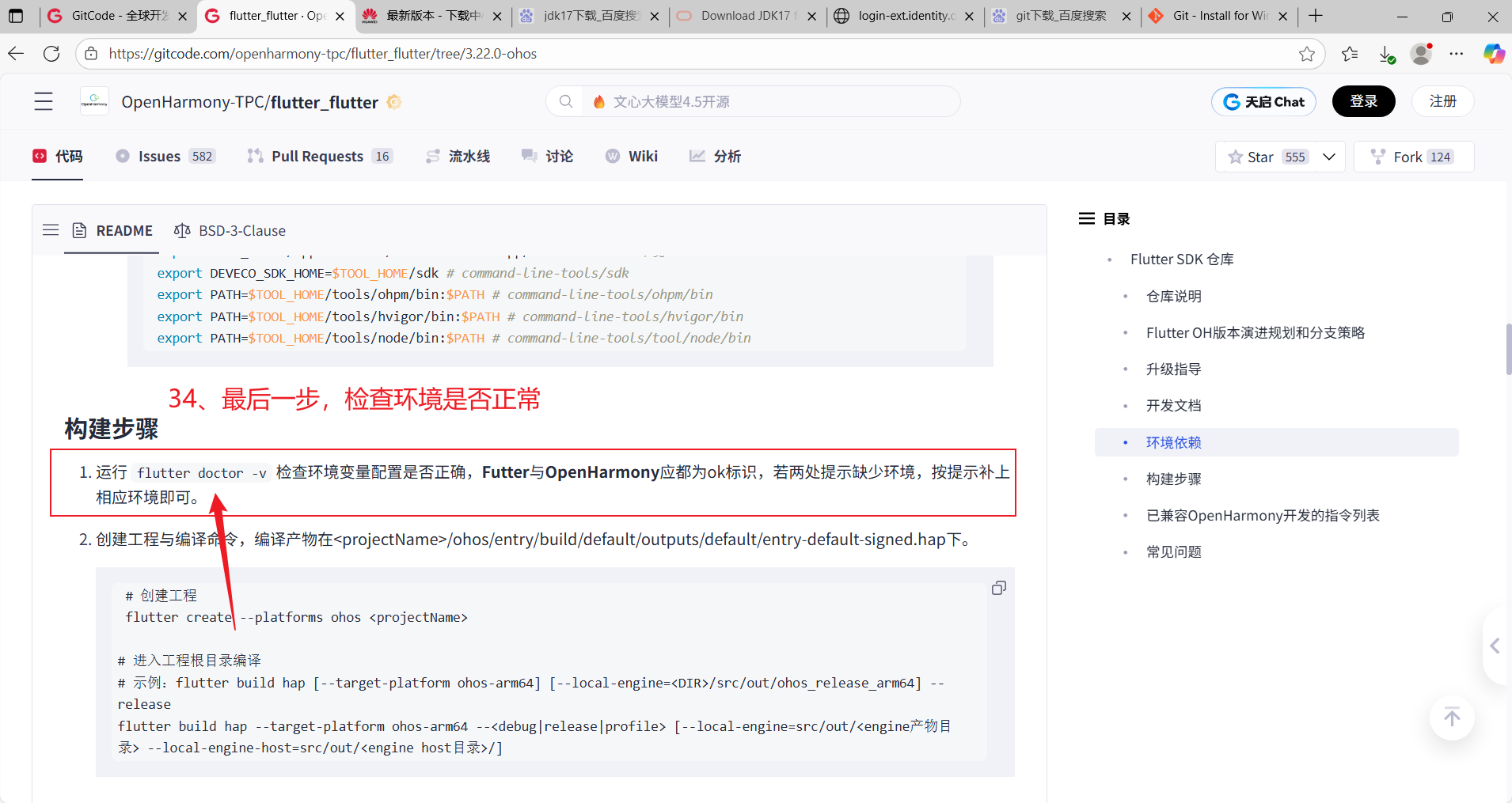Reload the current page
1512x803 pixels.
[51, 54]
